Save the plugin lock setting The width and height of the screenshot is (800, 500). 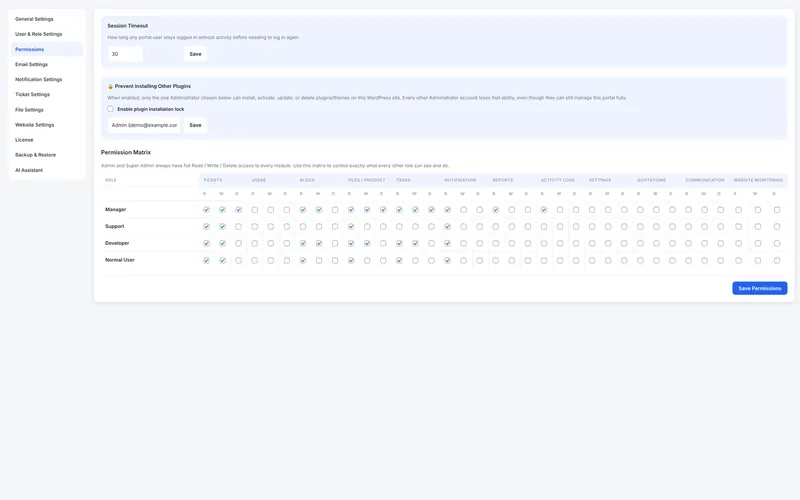click(195, 125)
